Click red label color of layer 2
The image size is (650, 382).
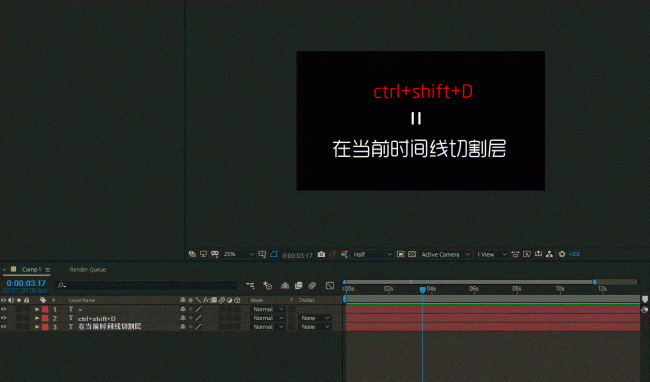click(x=45, y=318)
